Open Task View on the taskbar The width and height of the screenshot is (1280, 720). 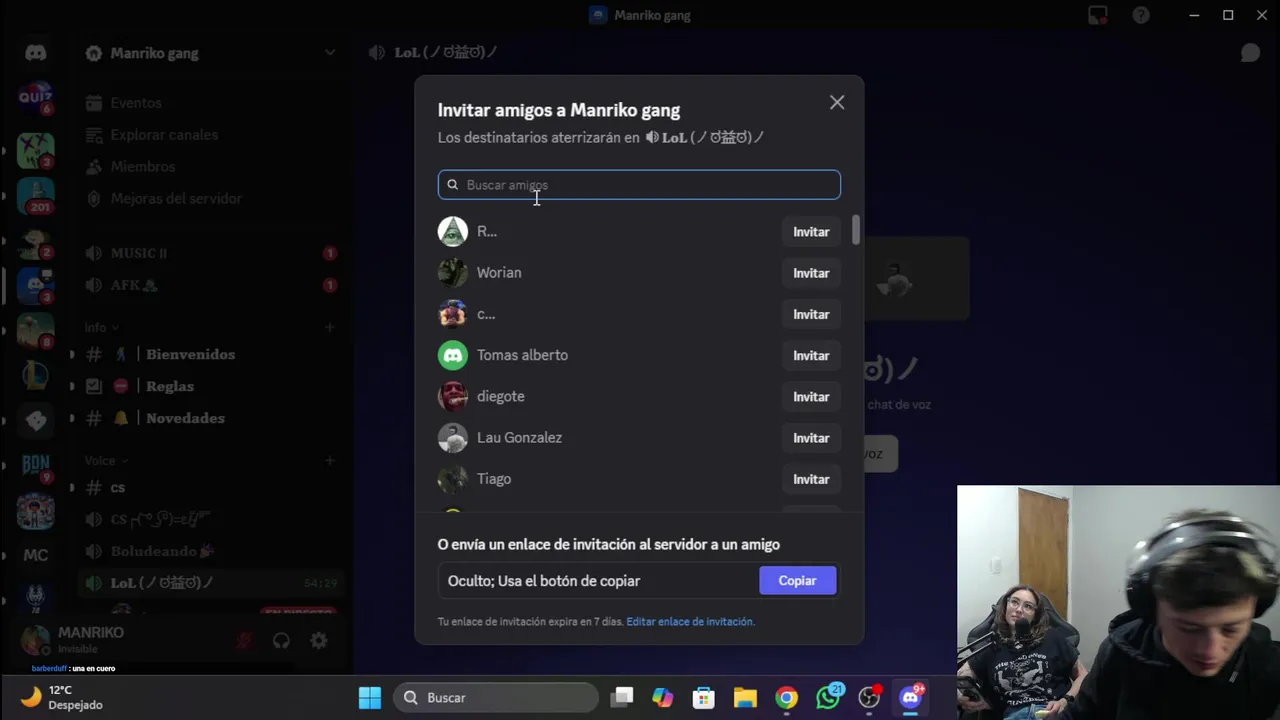pyautogui.click(x=622, y=697)
